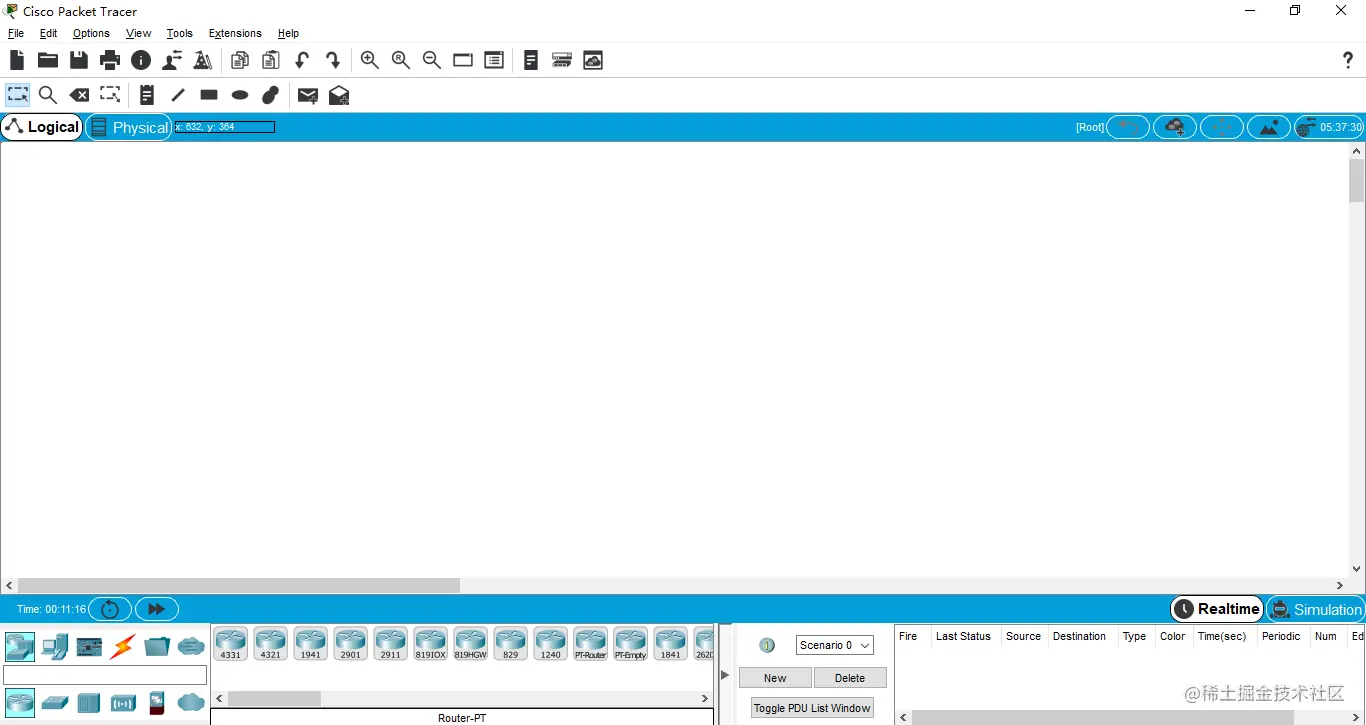Select the 4331 router device
The image size is (1366, 725).
[230, 644]
